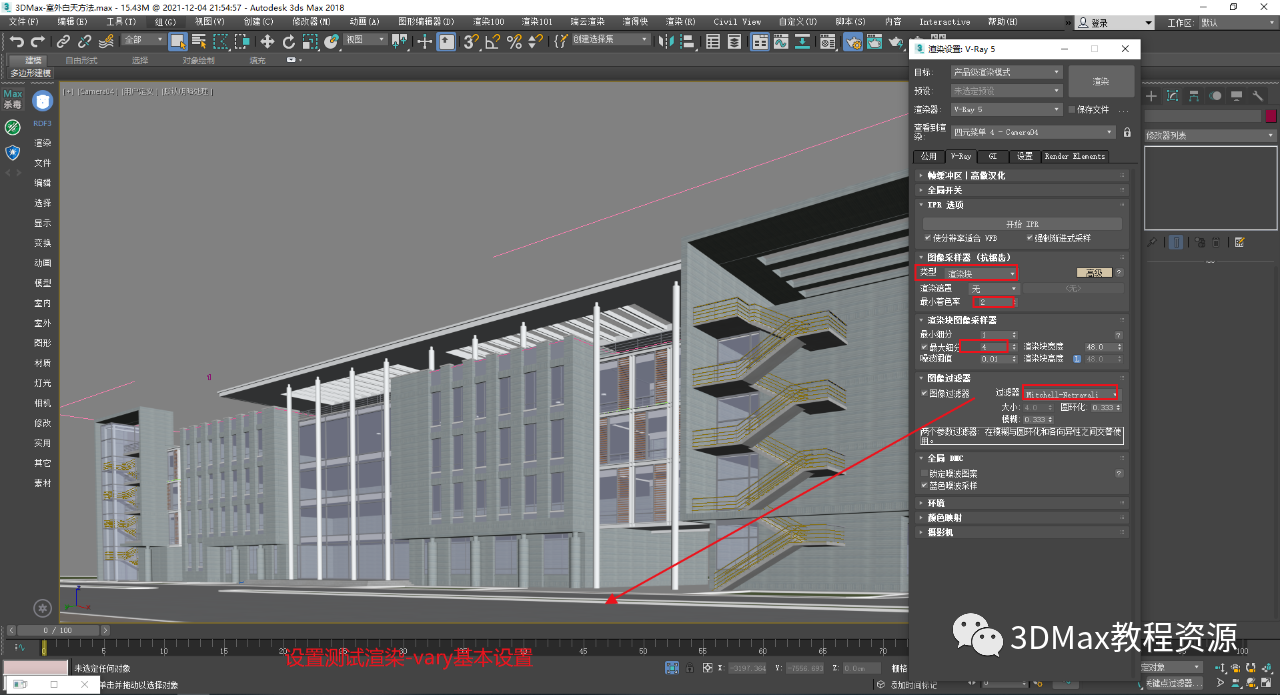This screenshot has width=1280, height=695.
Task: Click the Align tool icon
Action: pyautogui.click(x=688, y=41)
